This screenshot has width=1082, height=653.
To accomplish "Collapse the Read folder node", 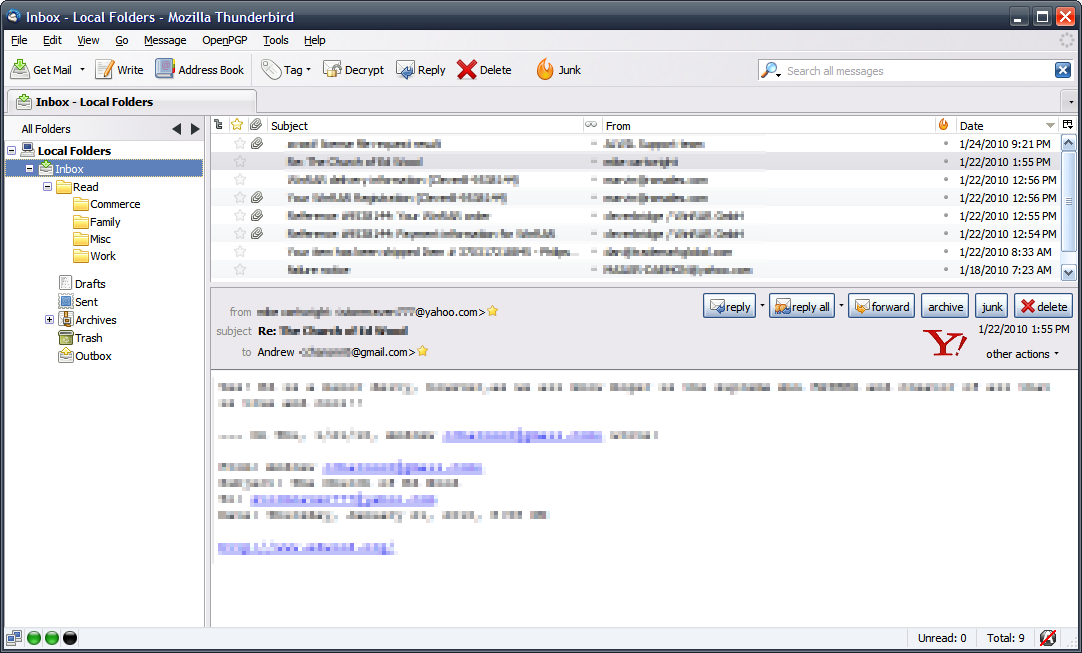I will pos(48,186).
